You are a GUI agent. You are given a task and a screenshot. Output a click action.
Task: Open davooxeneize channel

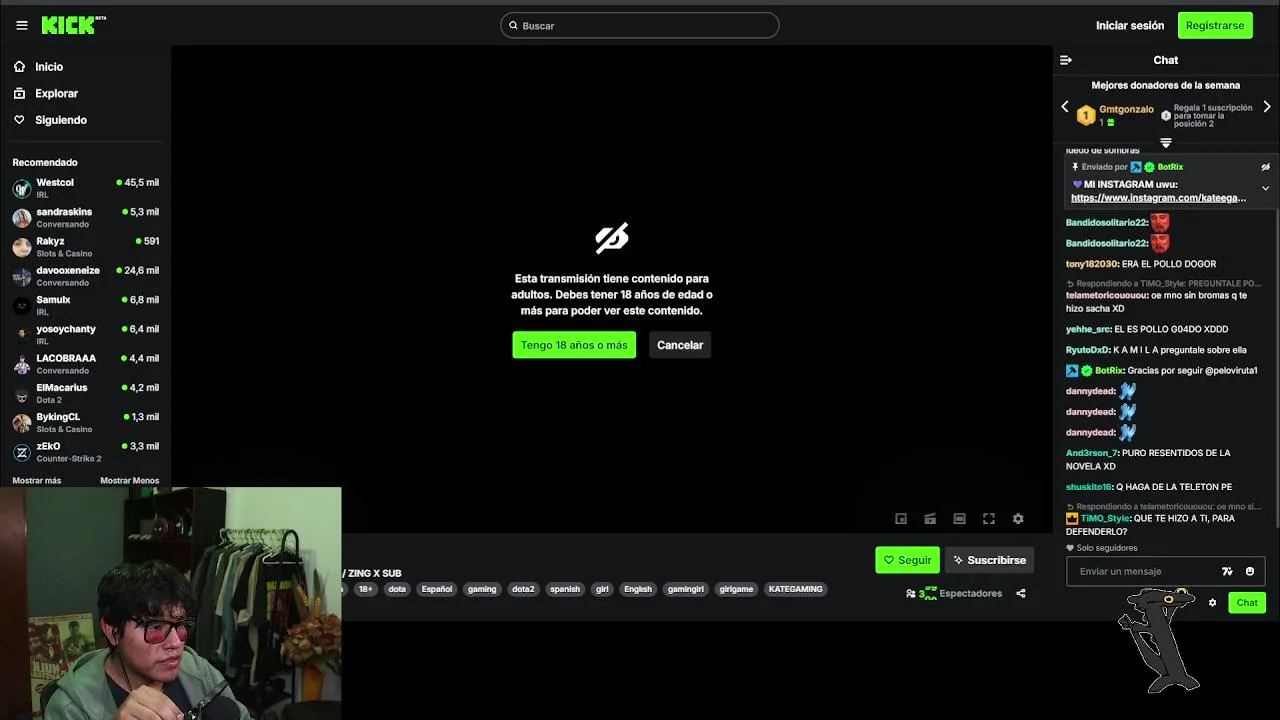click(x=85, y=276)
